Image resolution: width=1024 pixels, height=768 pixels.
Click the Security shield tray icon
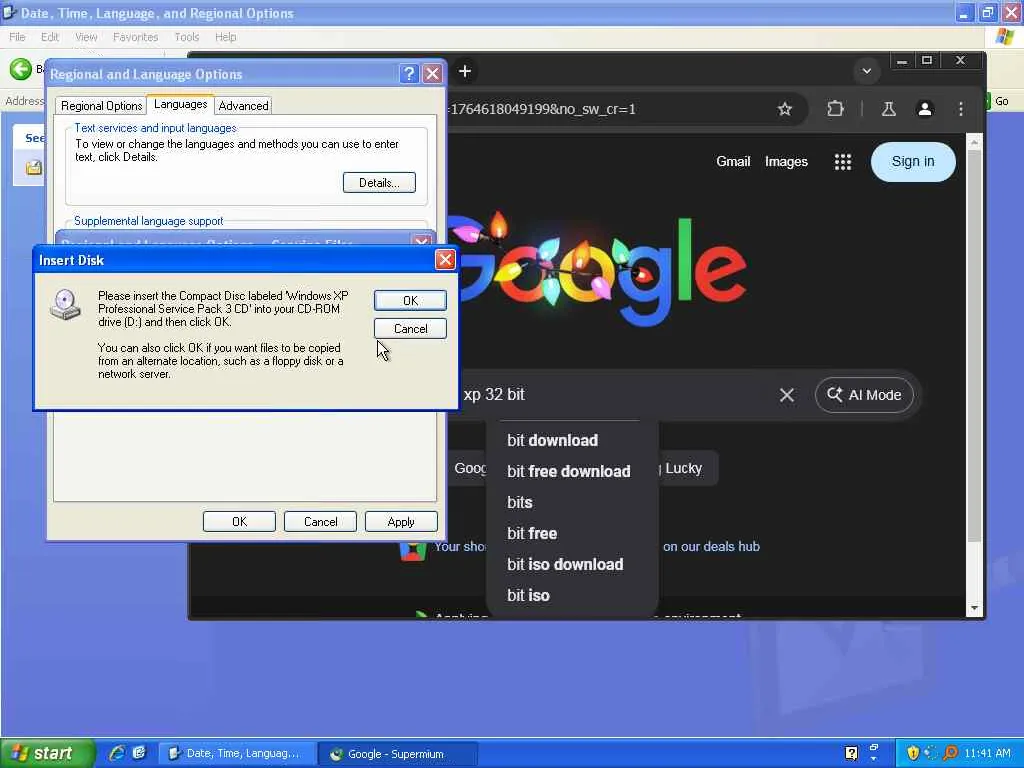point(912,753)
